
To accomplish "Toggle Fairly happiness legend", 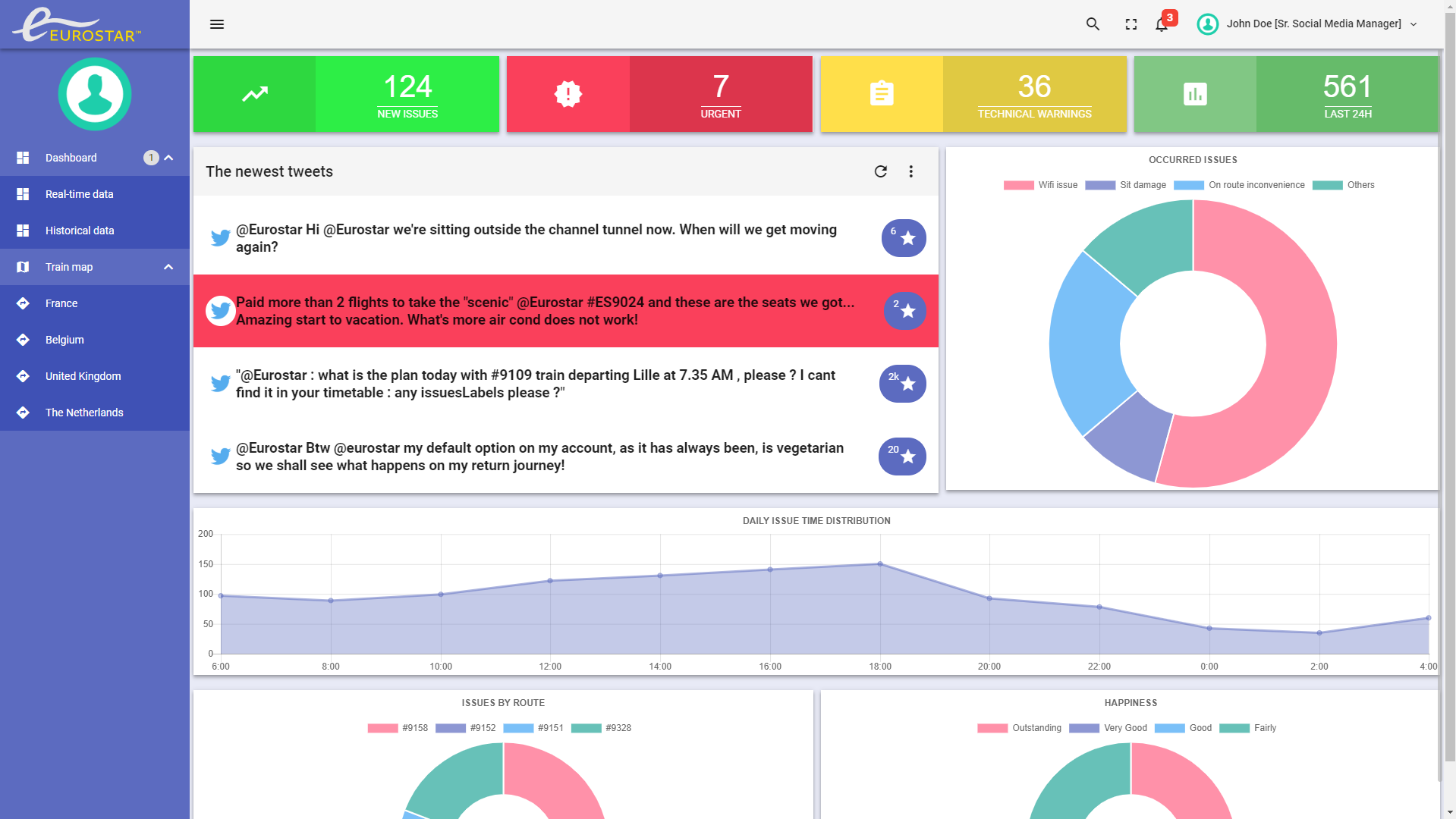I will click(1247, 728).
